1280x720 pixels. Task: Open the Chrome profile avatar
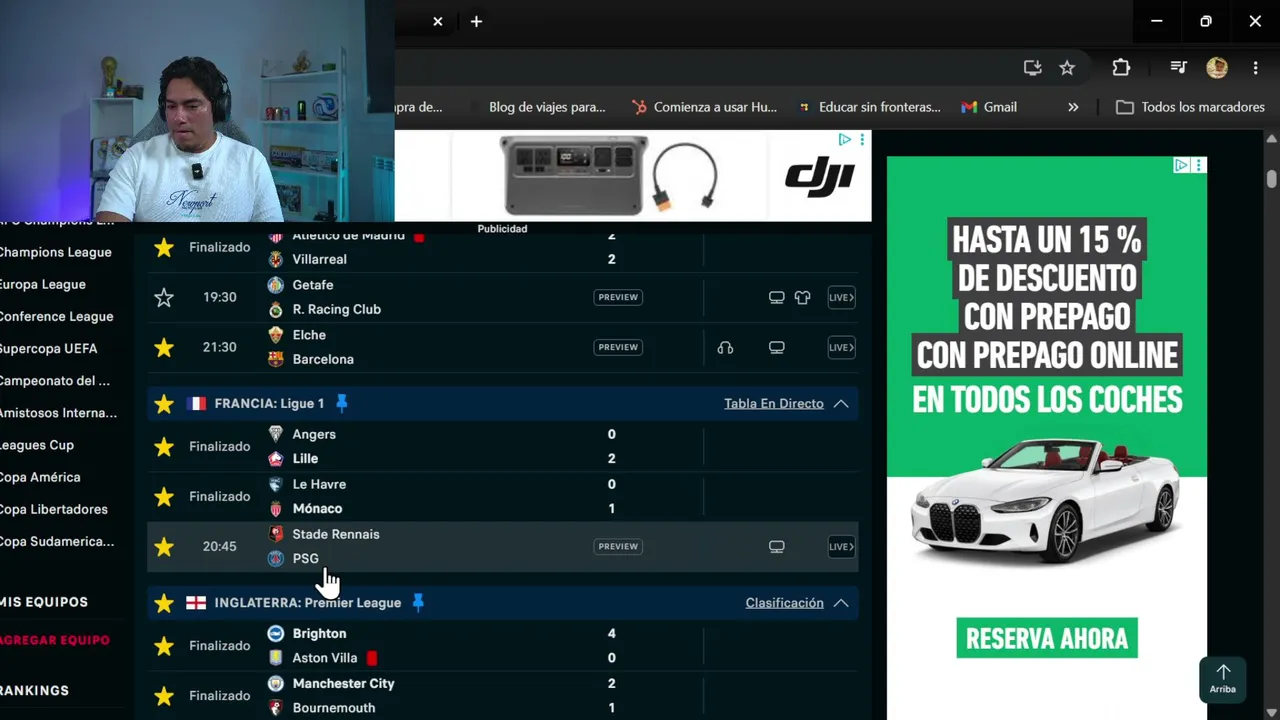pos(1217,67)
